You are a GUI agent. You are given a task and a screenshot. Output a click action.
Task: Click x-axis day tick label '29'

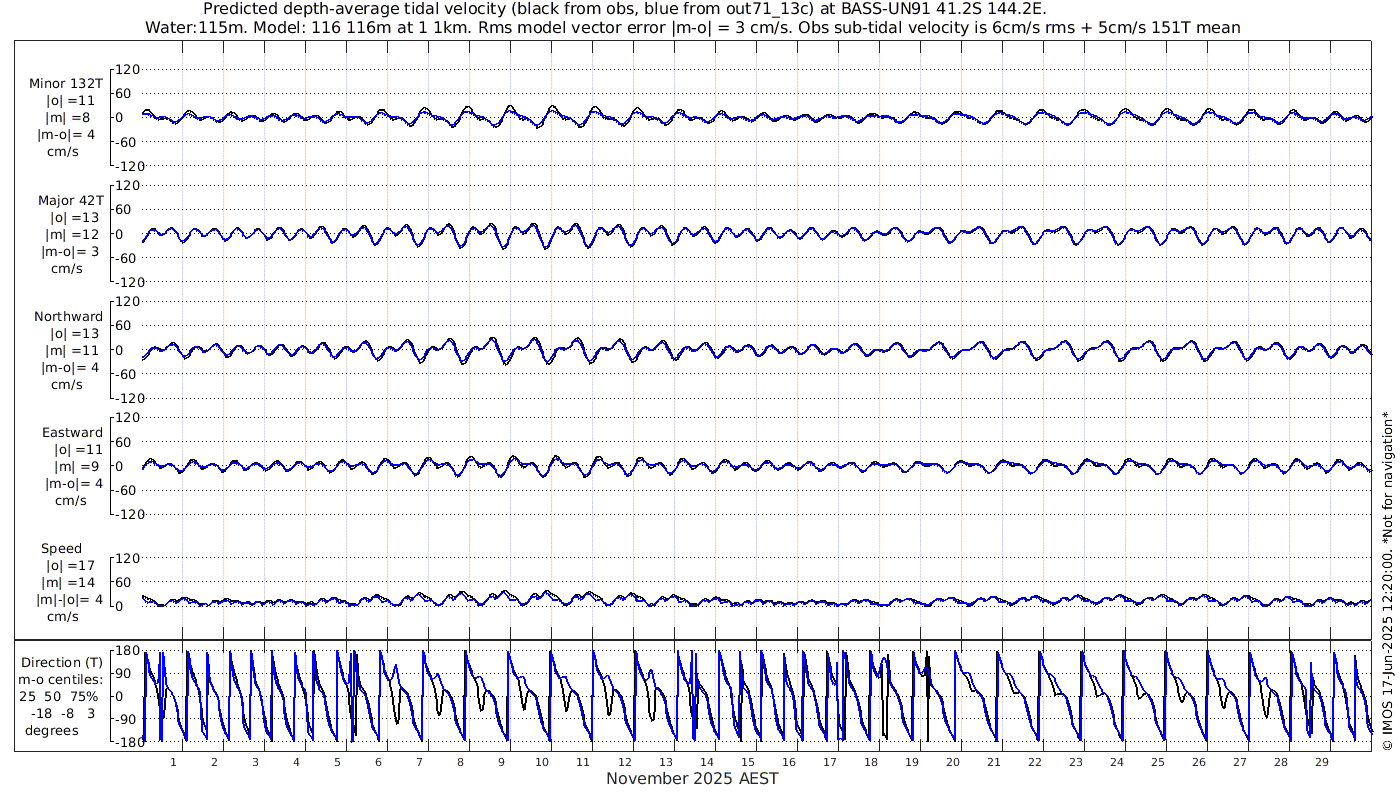tap(1321, 762)
